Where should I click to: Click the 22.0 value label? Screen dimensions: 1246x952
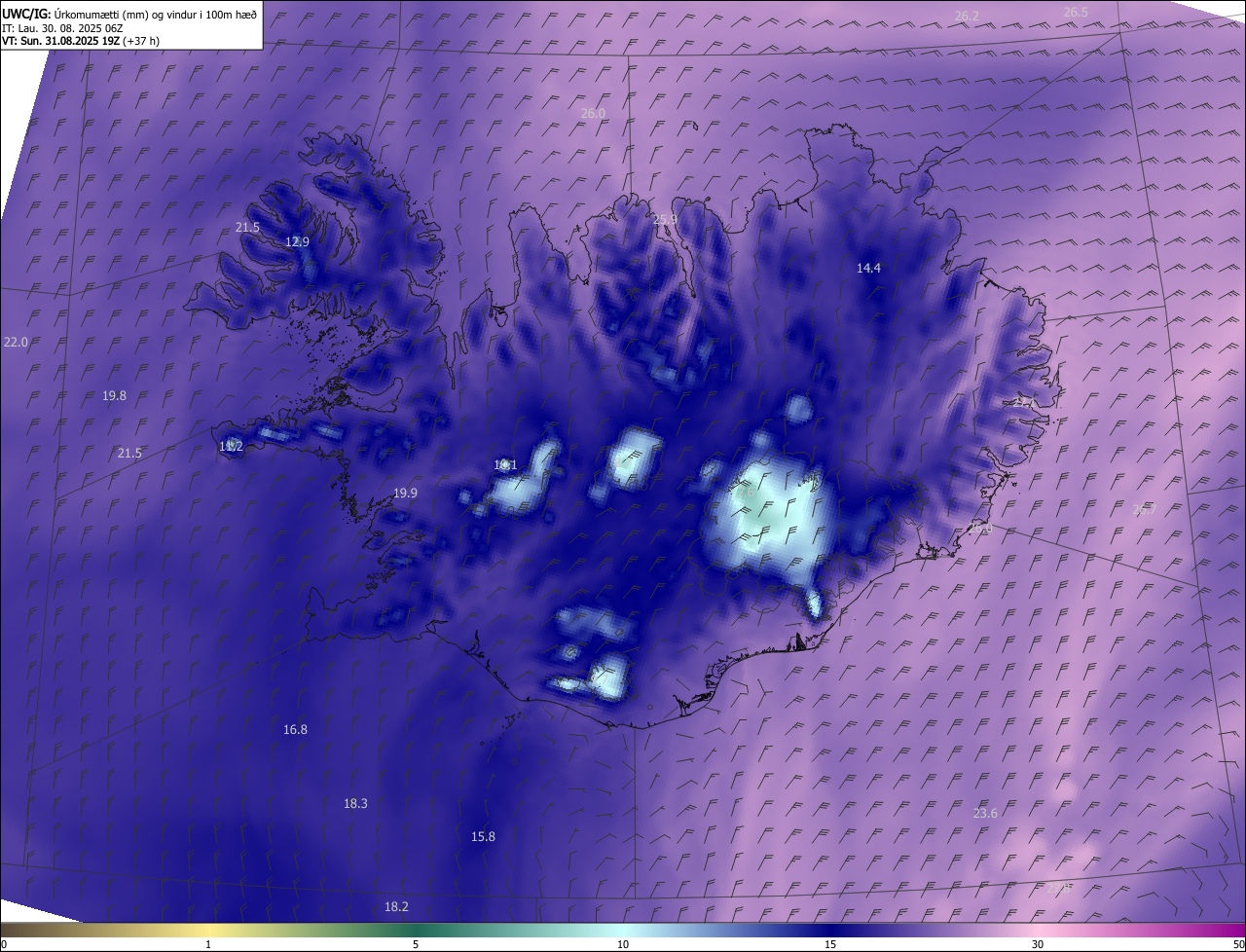coord(16,343)
